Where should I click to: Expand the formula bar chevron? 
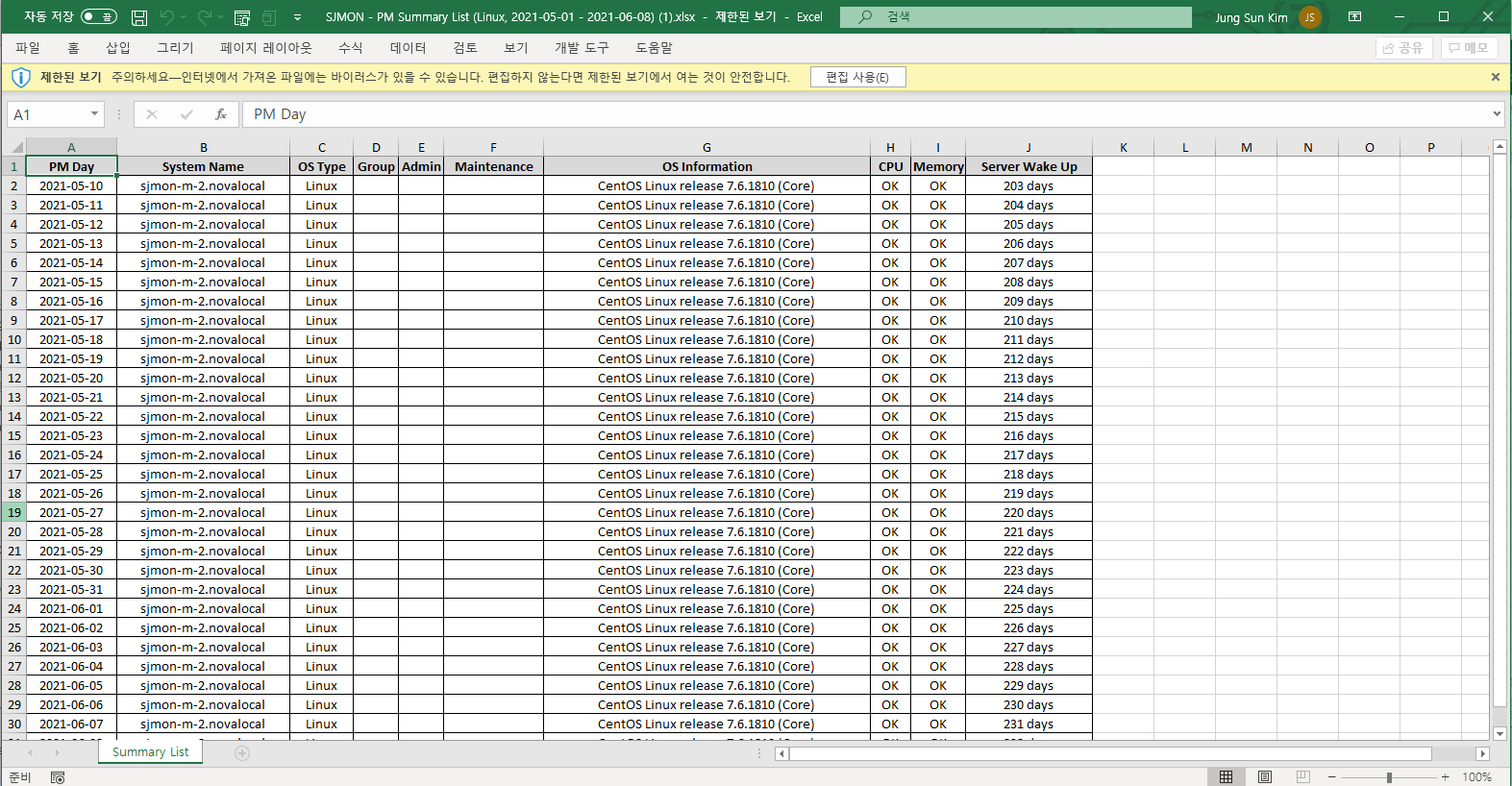coord(1496,114)
